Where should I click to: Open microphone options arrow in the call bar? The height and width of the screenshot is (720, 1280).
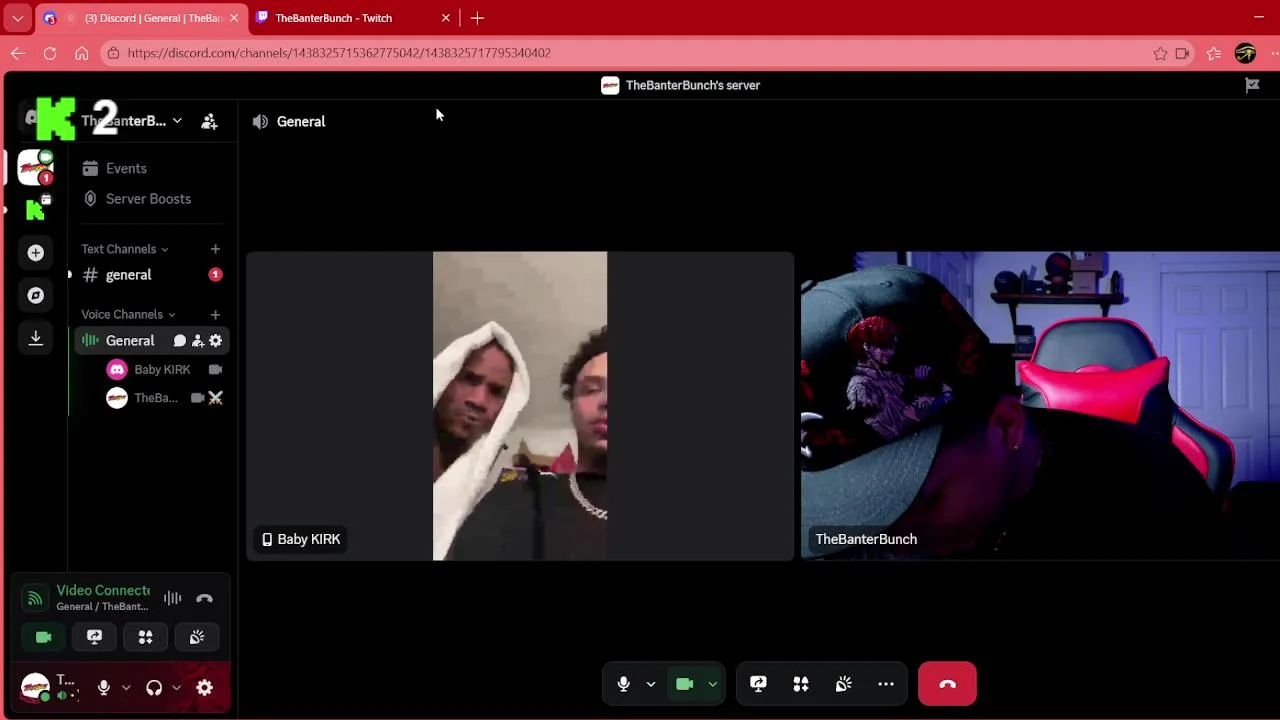point(651,684)
